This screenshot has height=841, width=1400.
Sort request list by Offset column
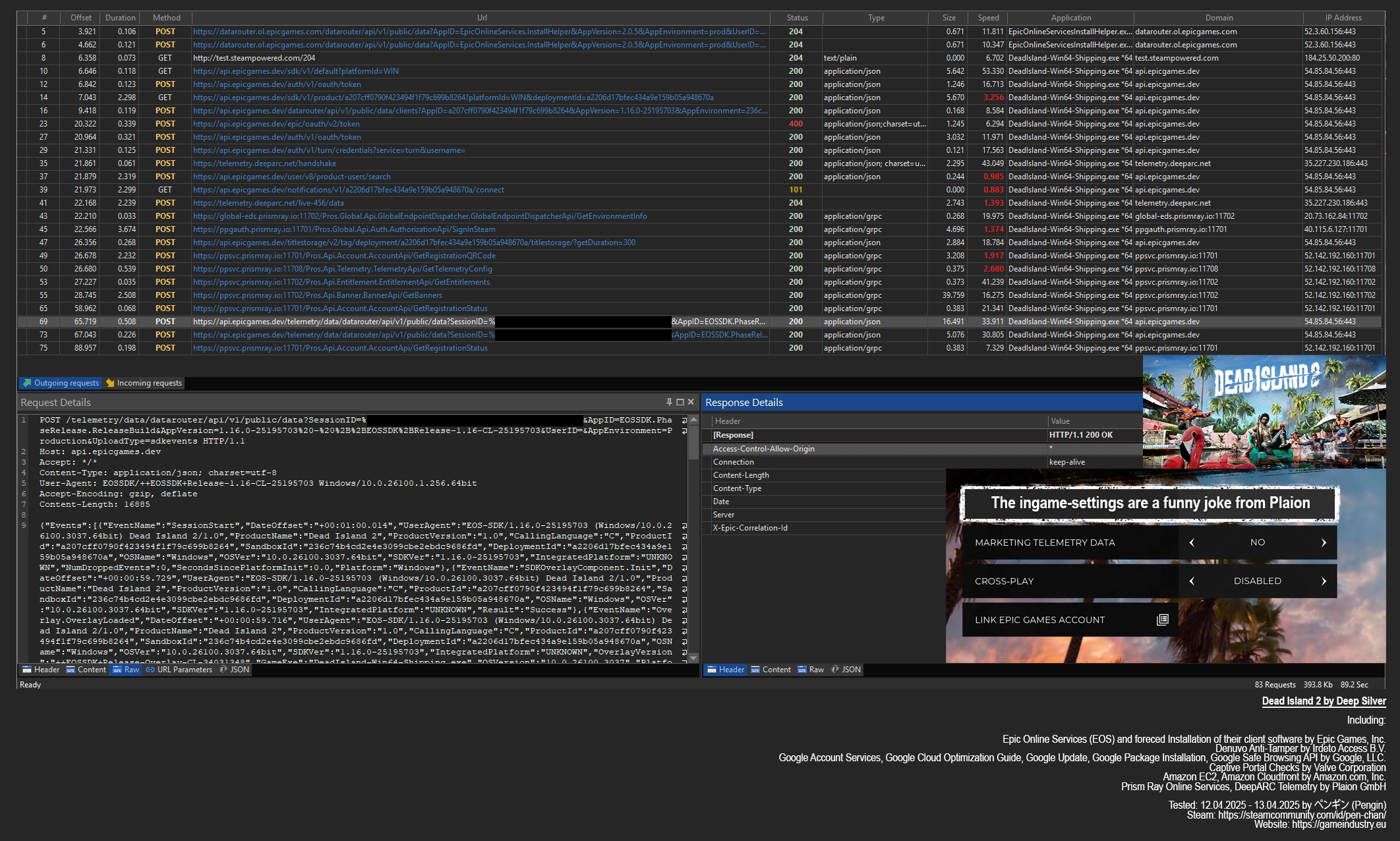point(81,18)
